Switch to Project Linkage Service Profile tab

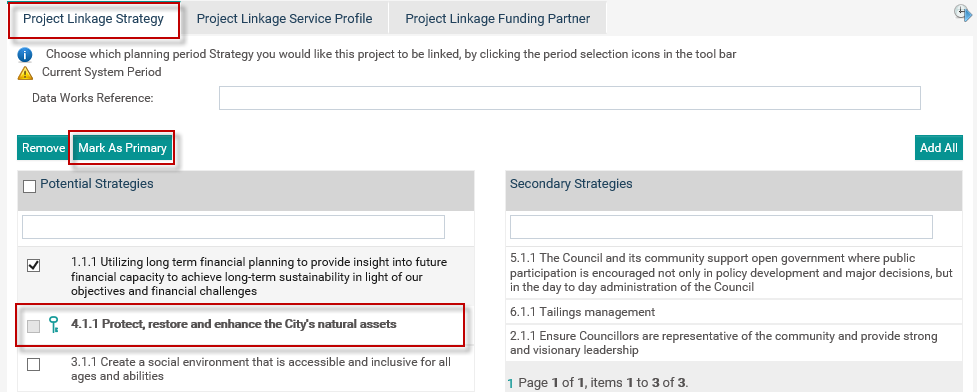click(x=285, y=19)
